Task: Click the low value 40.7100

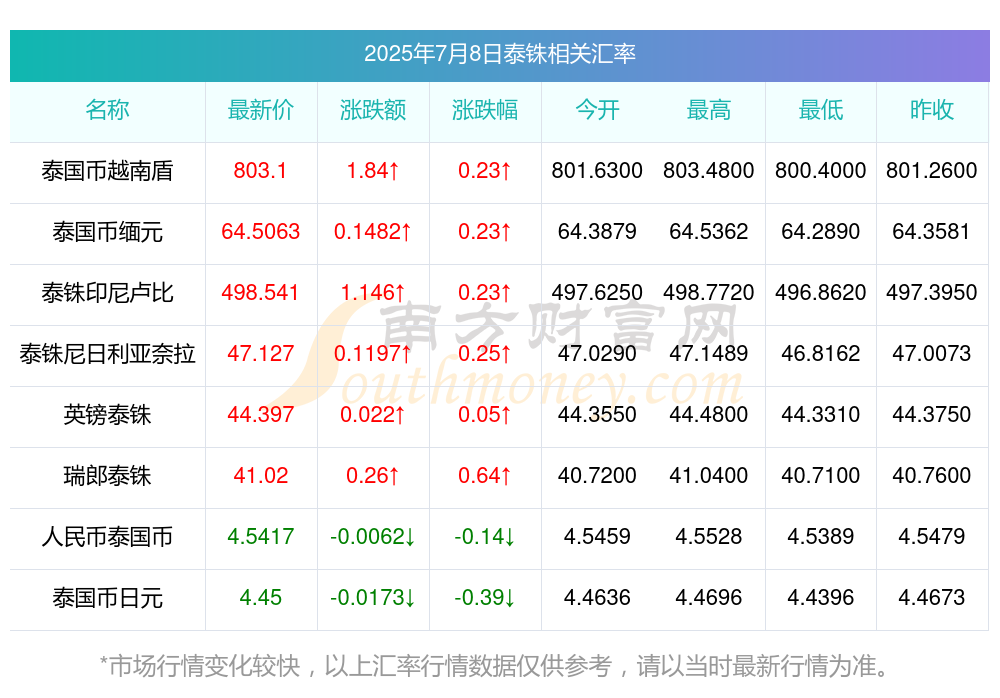Action: pyautogui.click(x=821, y=475)
